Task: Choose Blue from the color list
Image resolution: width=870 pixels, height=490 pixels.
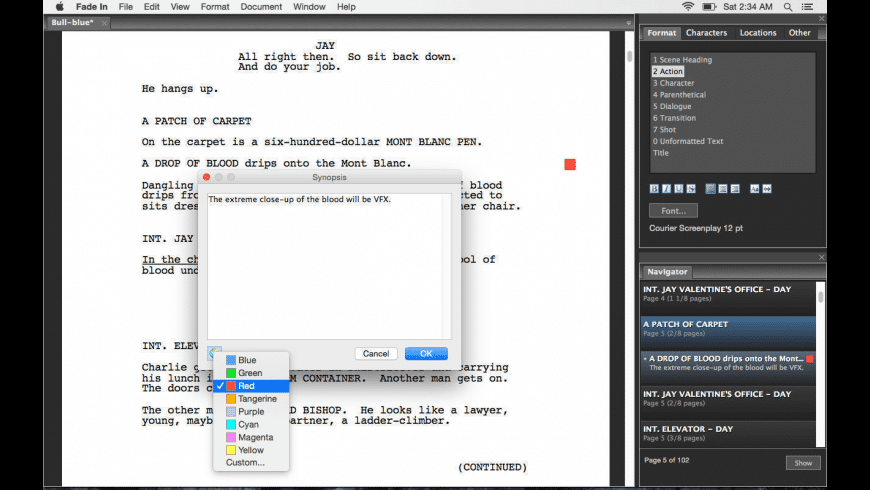Action: point(251,360)
